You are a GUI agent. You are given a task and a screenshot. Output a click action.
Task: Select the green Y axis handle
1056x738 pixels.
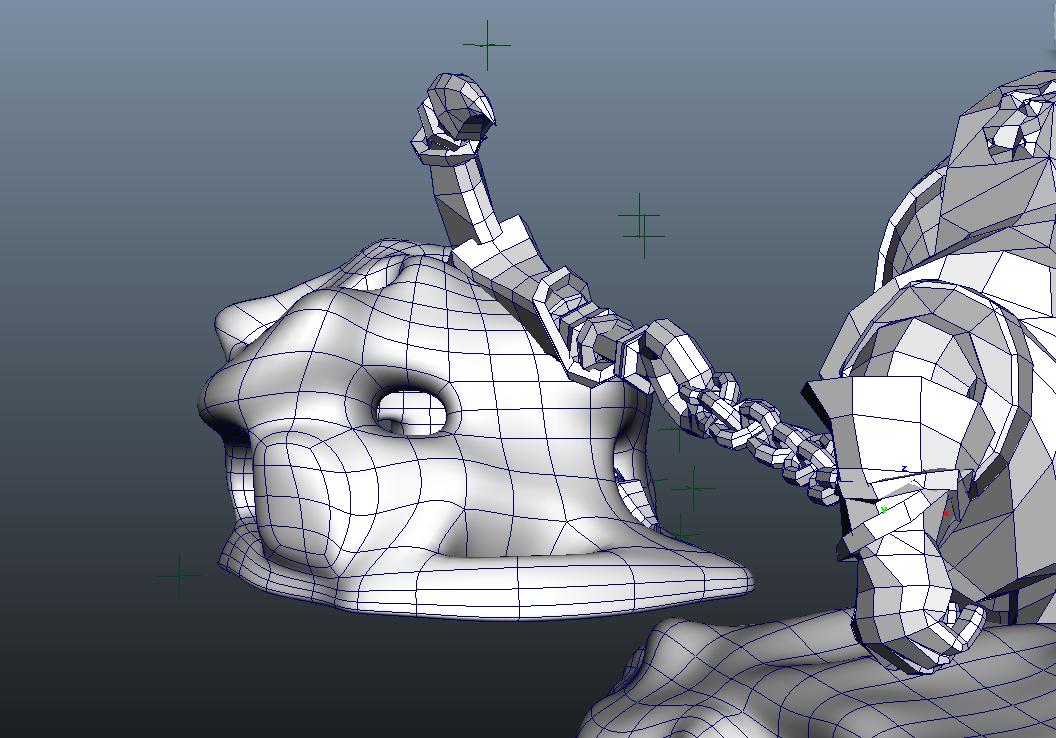[x=883, y=510]
